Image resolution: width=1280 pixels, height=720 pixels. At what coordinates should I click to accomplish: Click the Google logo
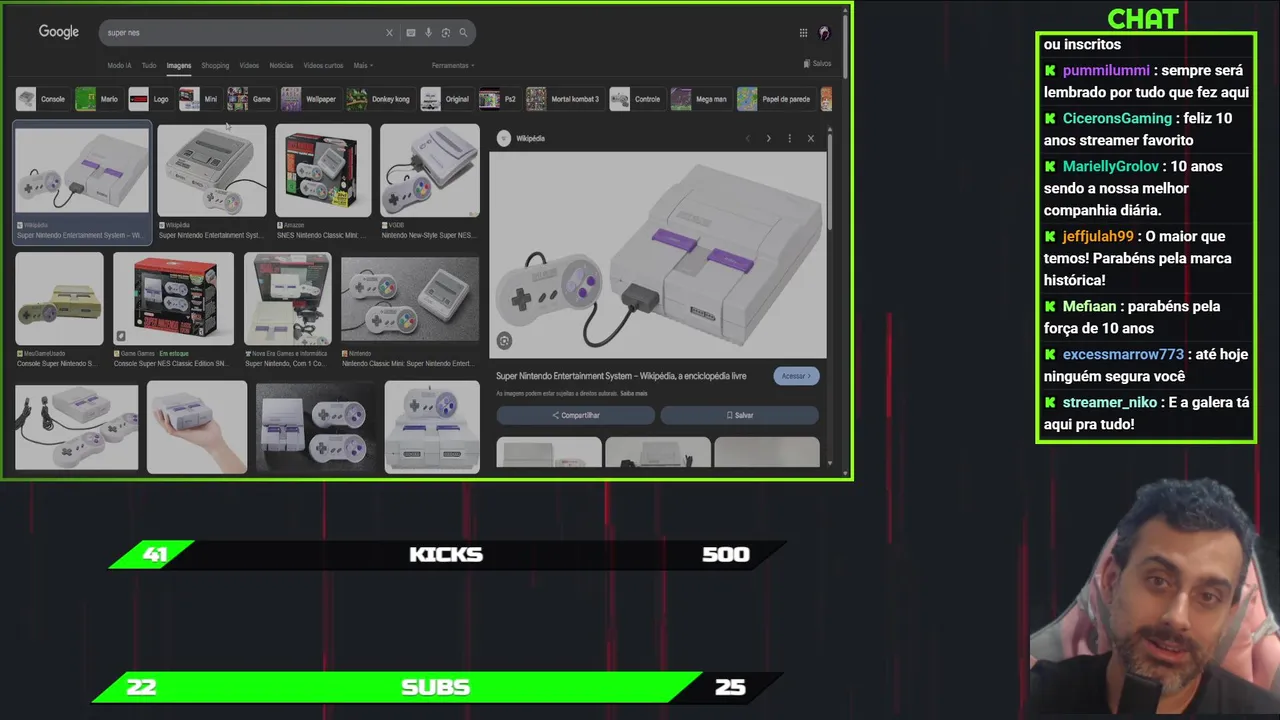(x=58, y=32)
